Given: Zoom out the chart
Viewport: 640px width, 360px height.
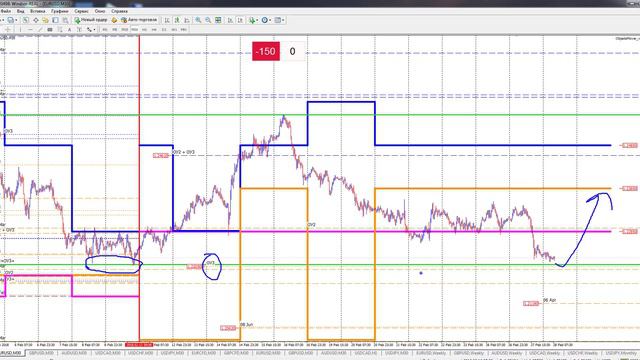Looking at the screenshot, I should point(208,20).
